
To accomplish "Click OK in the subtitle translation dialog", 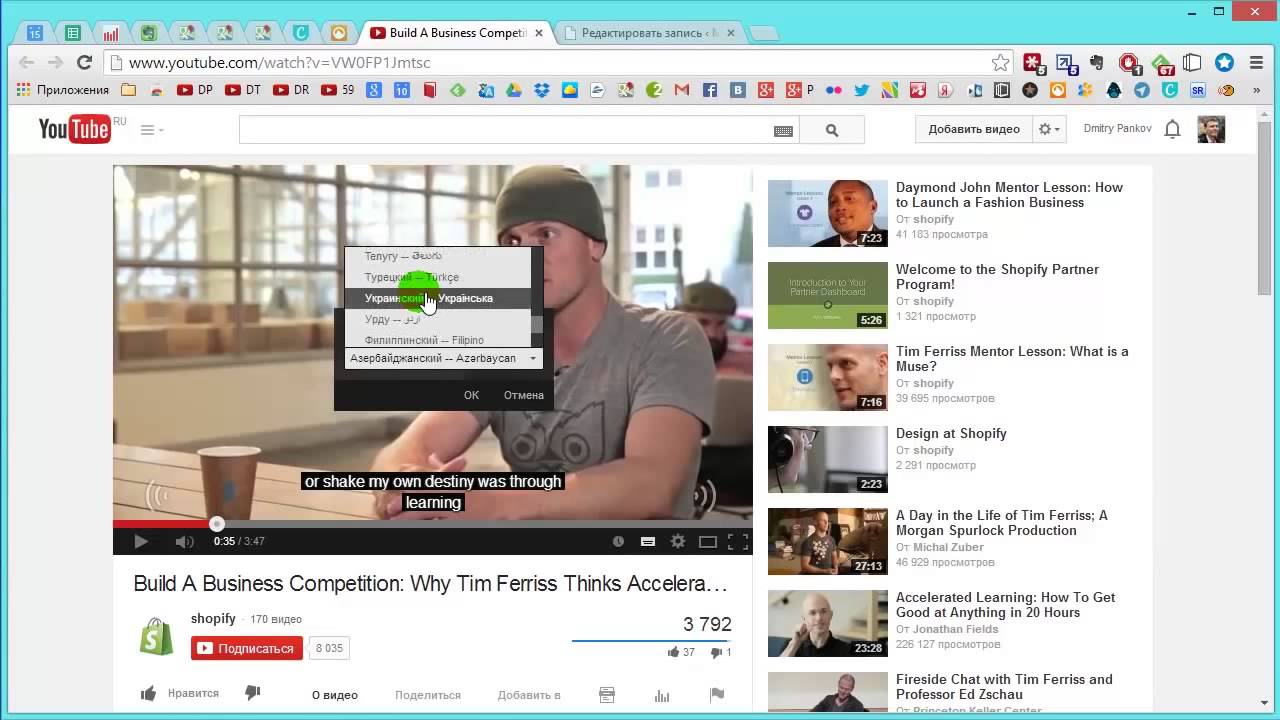I will tap(471, 395).
